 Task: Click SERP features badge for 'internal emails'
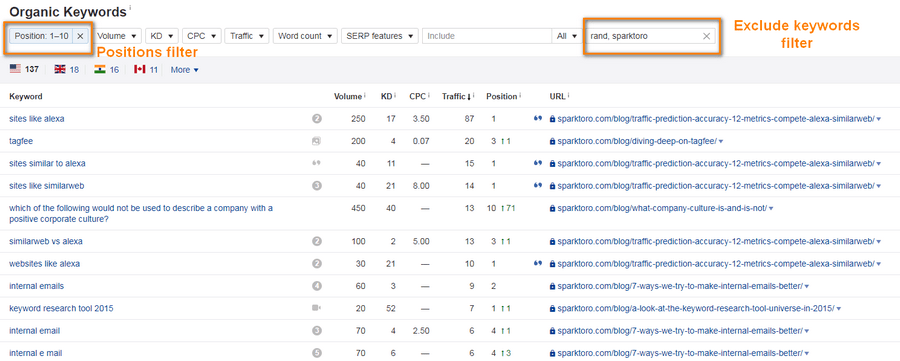[317, 286]
